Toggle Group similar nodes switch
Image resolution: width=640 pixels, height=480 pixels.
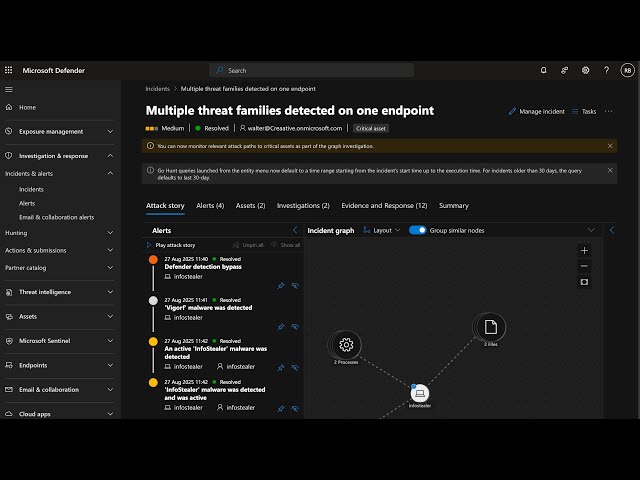point(417,230)
